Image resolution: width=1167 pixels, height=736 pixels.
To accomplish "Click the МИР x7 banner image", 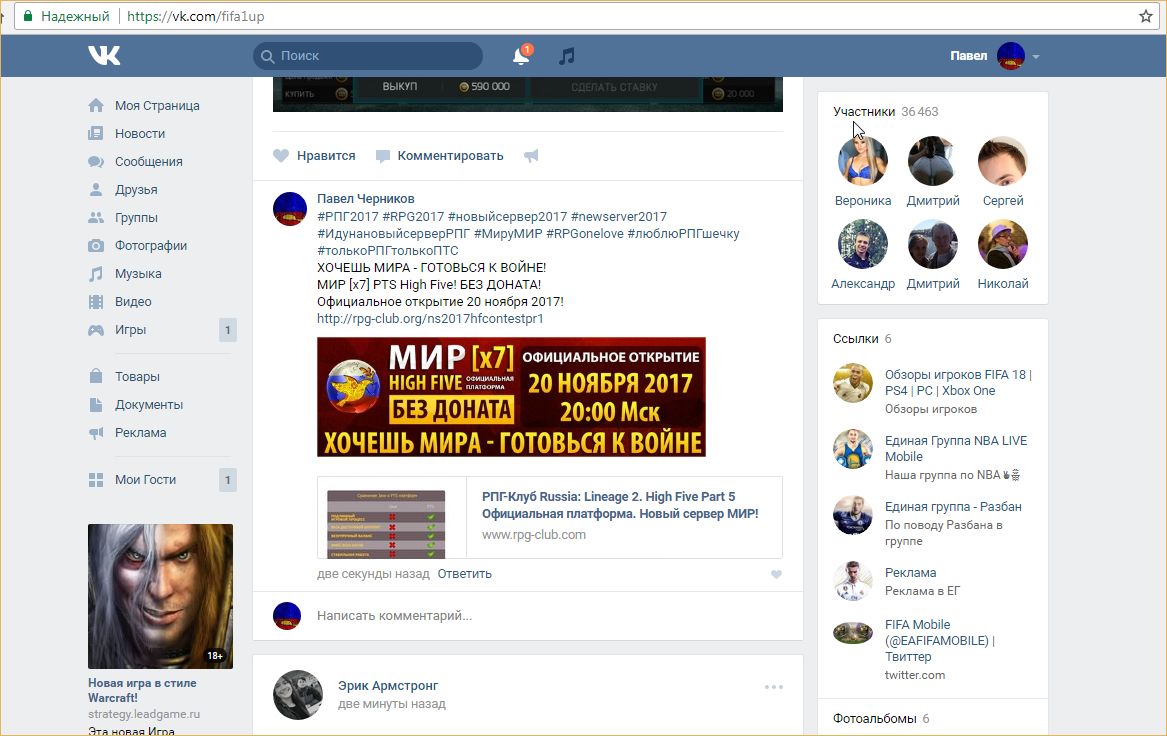I will click(x=511, y=397).
